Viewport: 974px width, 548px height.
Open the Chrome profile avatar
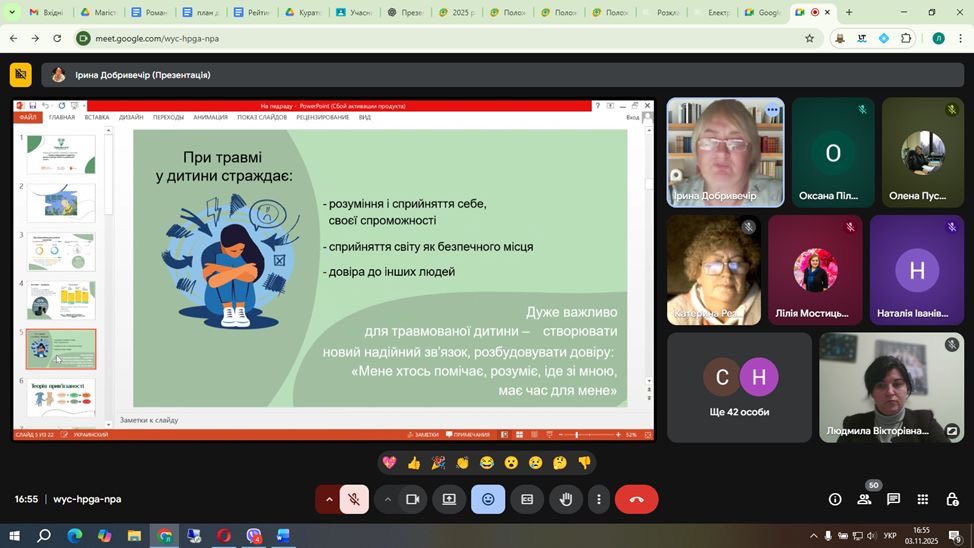point(939,39)
